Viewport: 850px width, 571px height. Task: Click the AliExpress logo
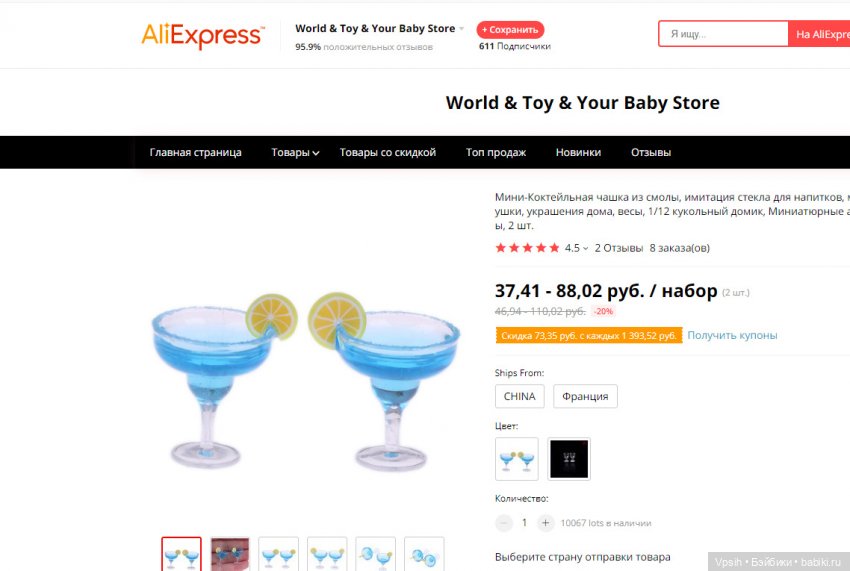[x=203, y=35]
